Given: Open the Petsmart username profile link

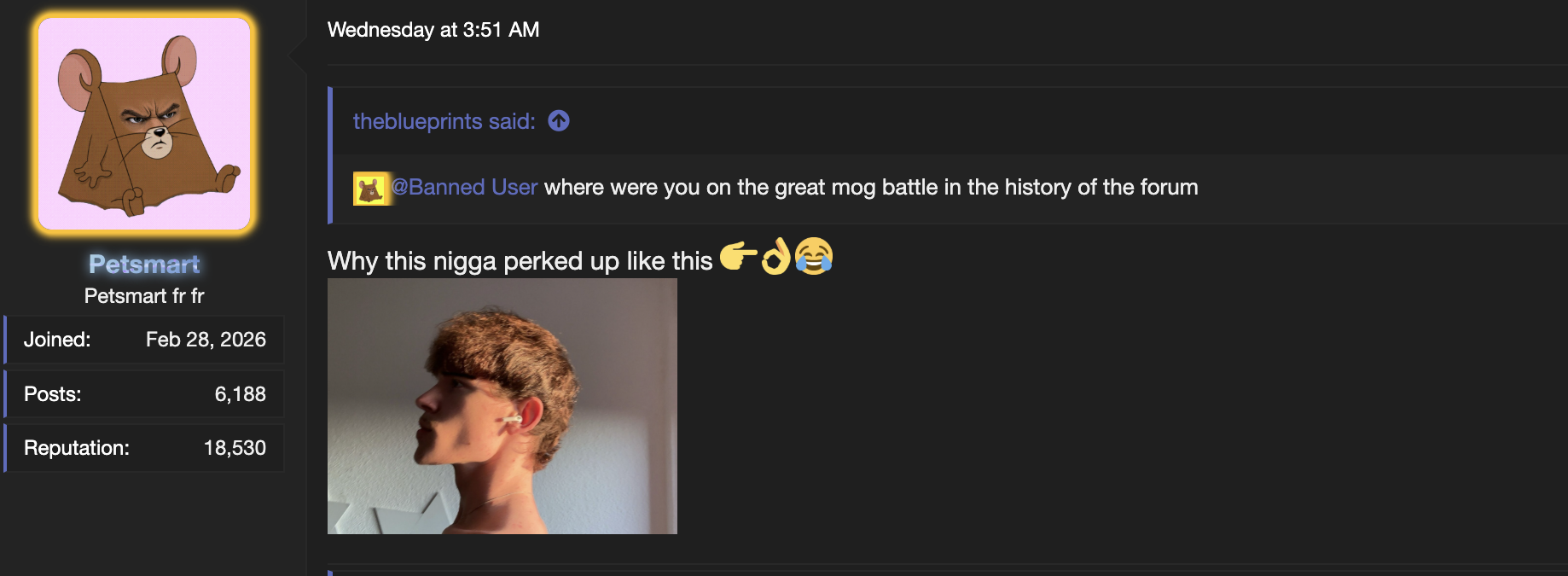Looking at the screenshot, I should (144, 265).
